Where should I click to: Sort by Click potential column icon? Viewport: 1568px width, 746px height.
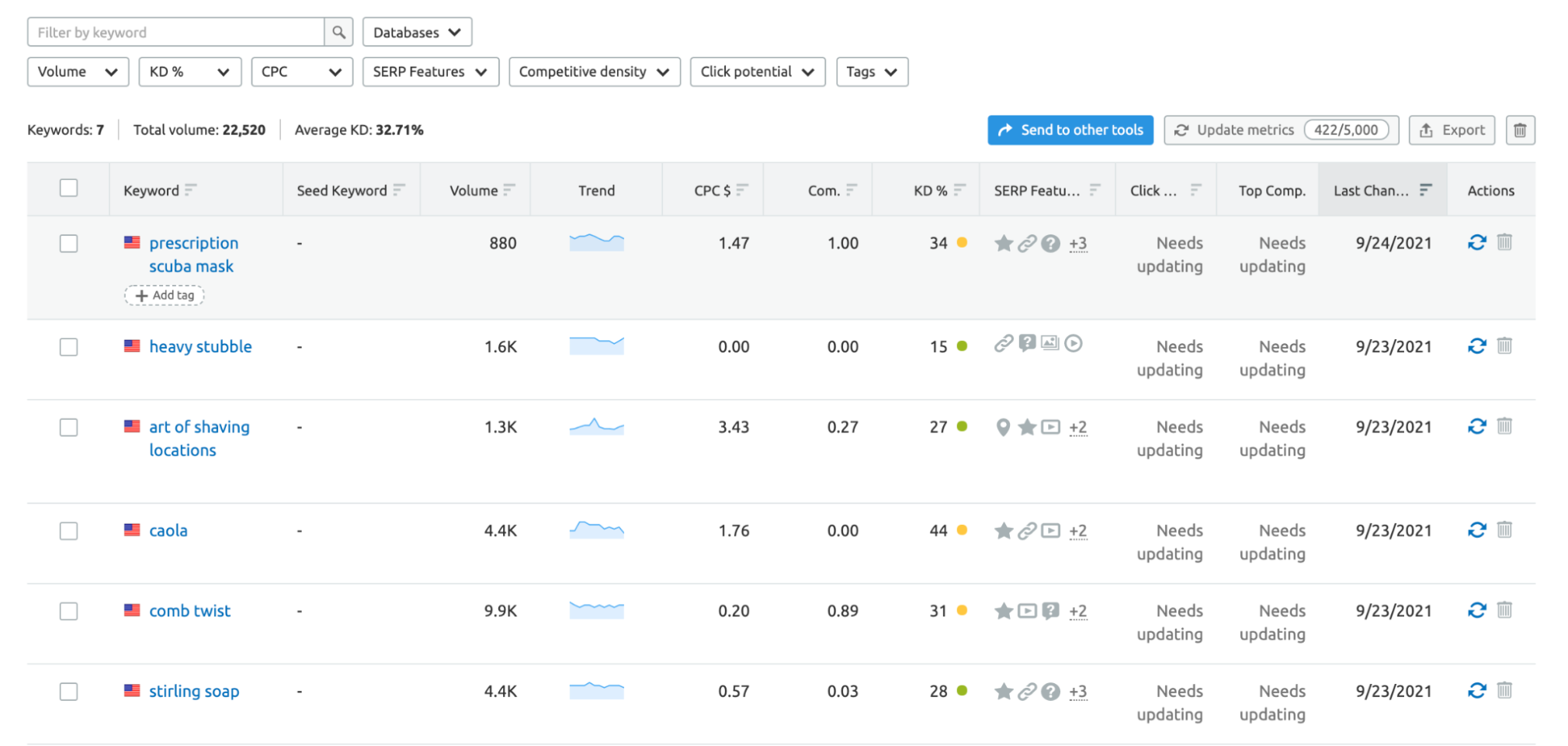click(1195, 190)
